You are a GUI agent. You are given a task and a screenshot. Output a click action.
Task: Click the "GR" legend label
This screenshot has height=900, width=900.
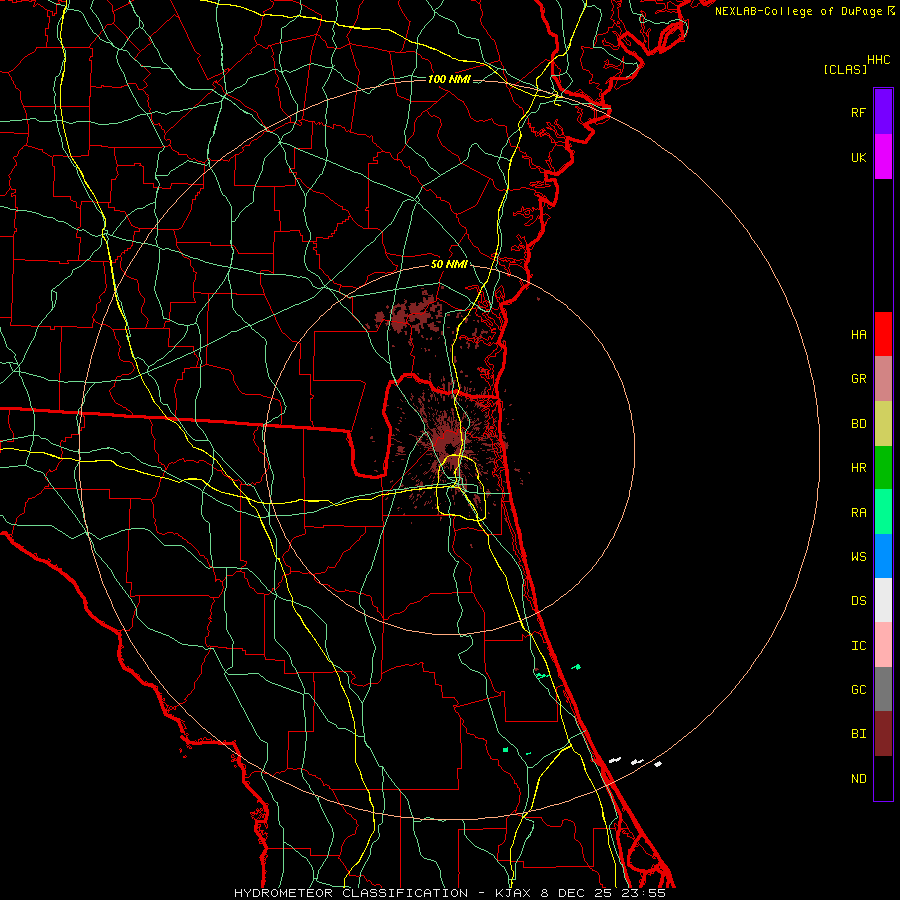[x=858, y=379]
